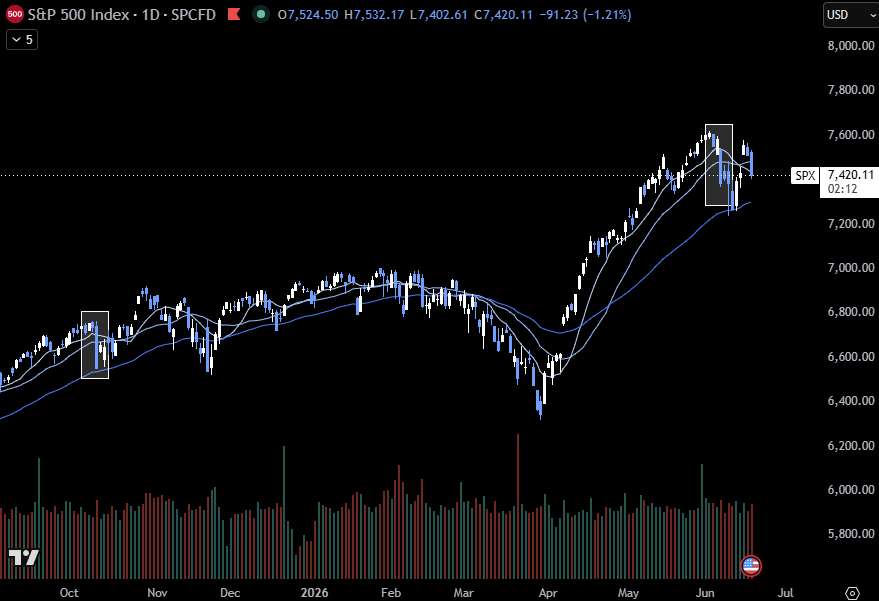Click the close value C7,420.11
Viewport: 879px width, 601px height.
coord(503,15)
